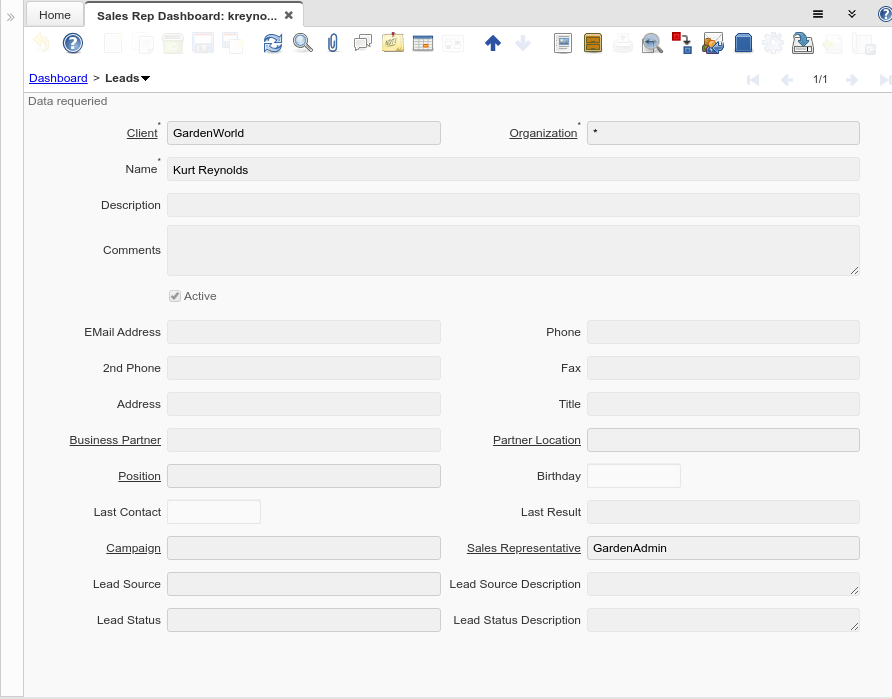Open the Report icon in toolbar

click(x=563, y=43)
